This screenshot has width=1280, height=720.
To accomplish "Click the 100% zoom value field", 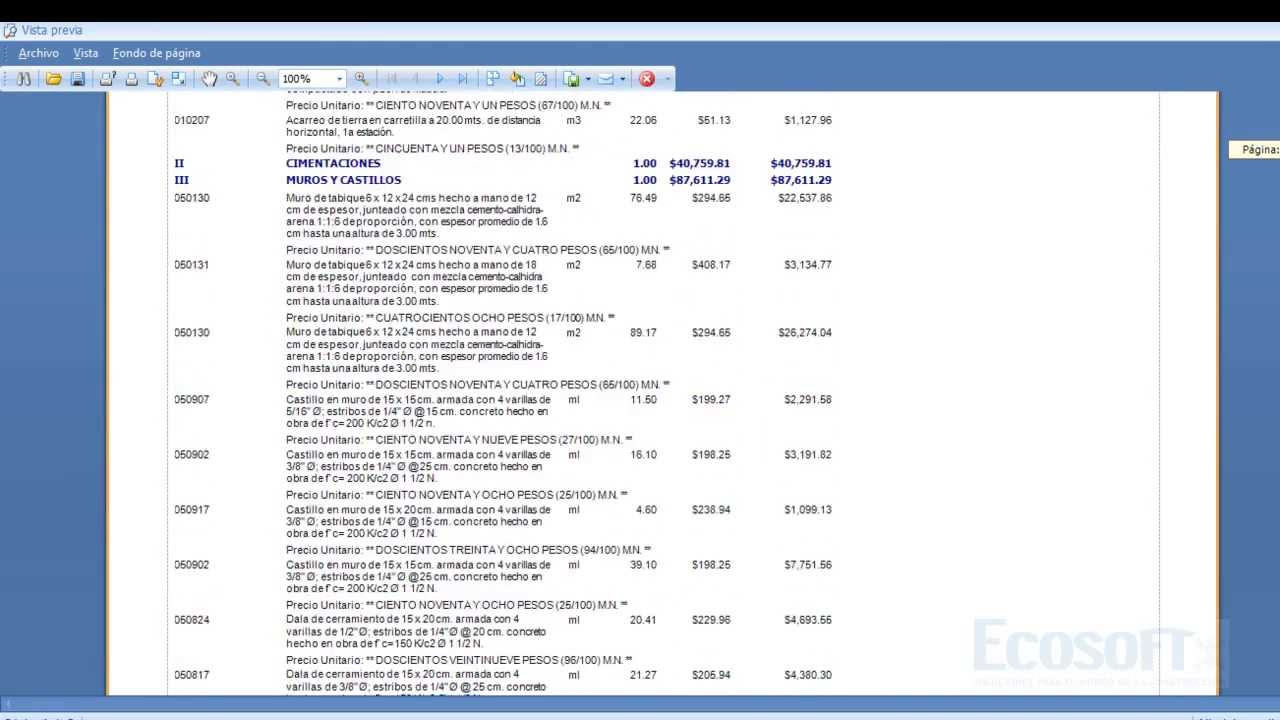I will pyautogui.click(x=306, y=79).
